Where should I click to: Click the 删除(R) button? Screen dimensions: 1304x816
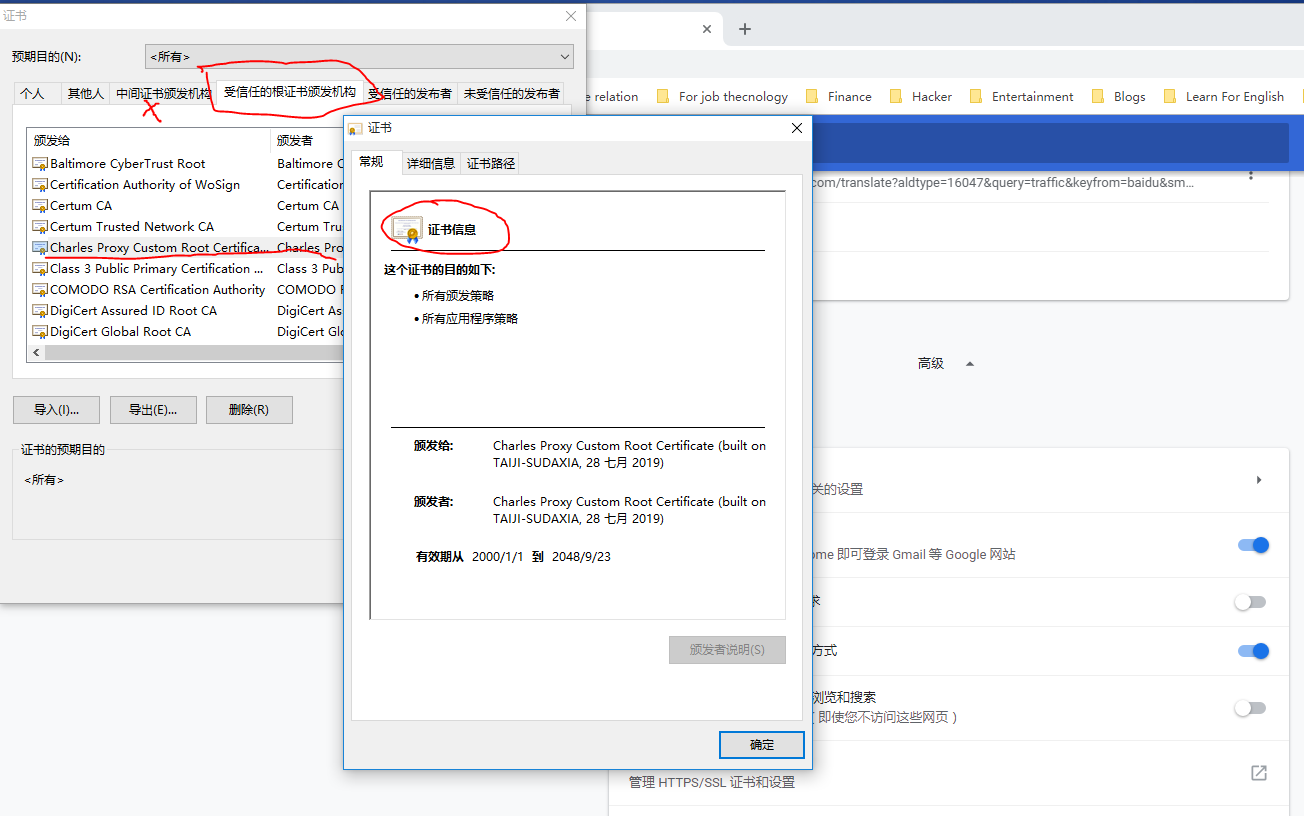249,410
